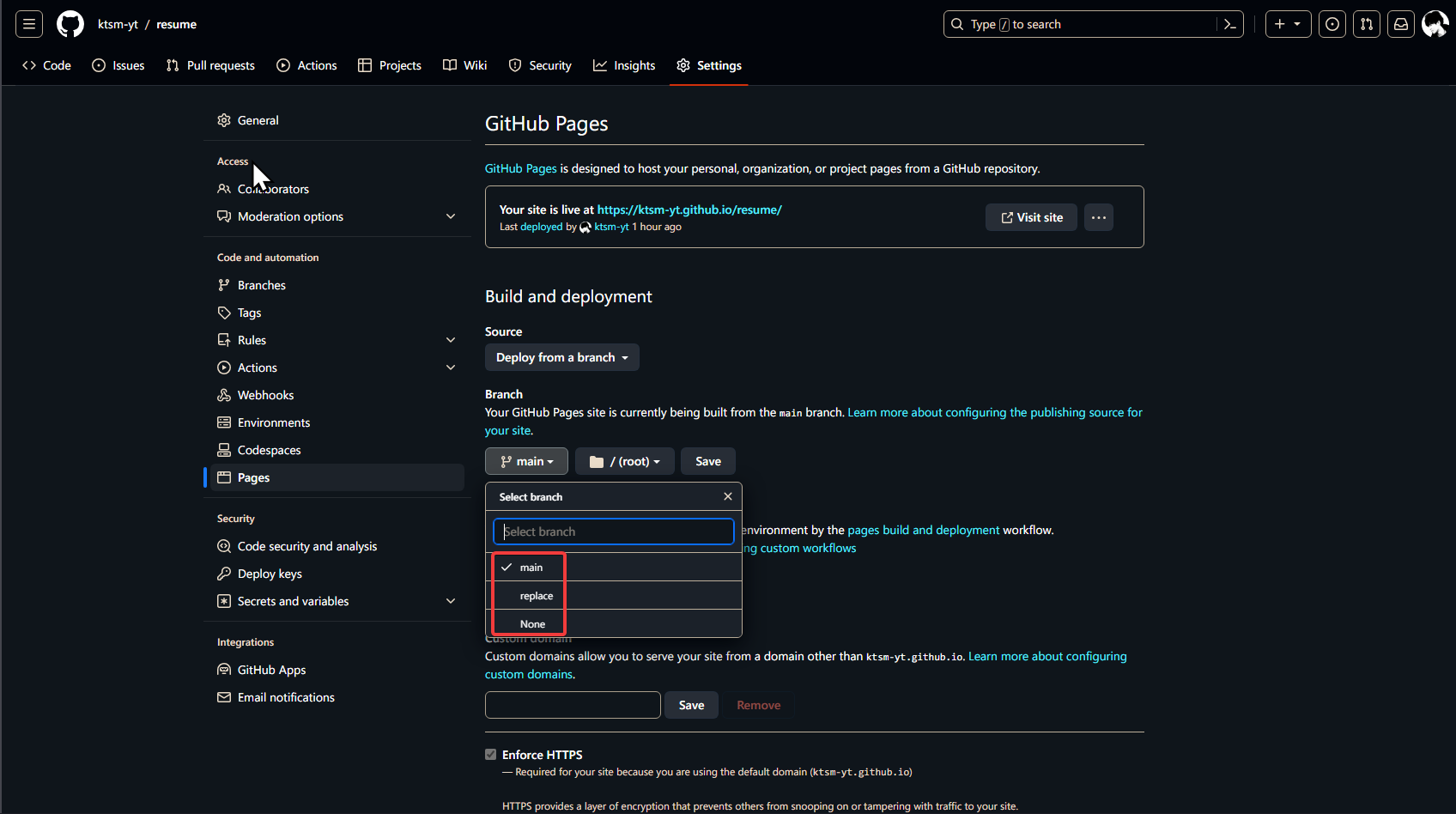Save the branch and folder settings

tap(708, 461)
